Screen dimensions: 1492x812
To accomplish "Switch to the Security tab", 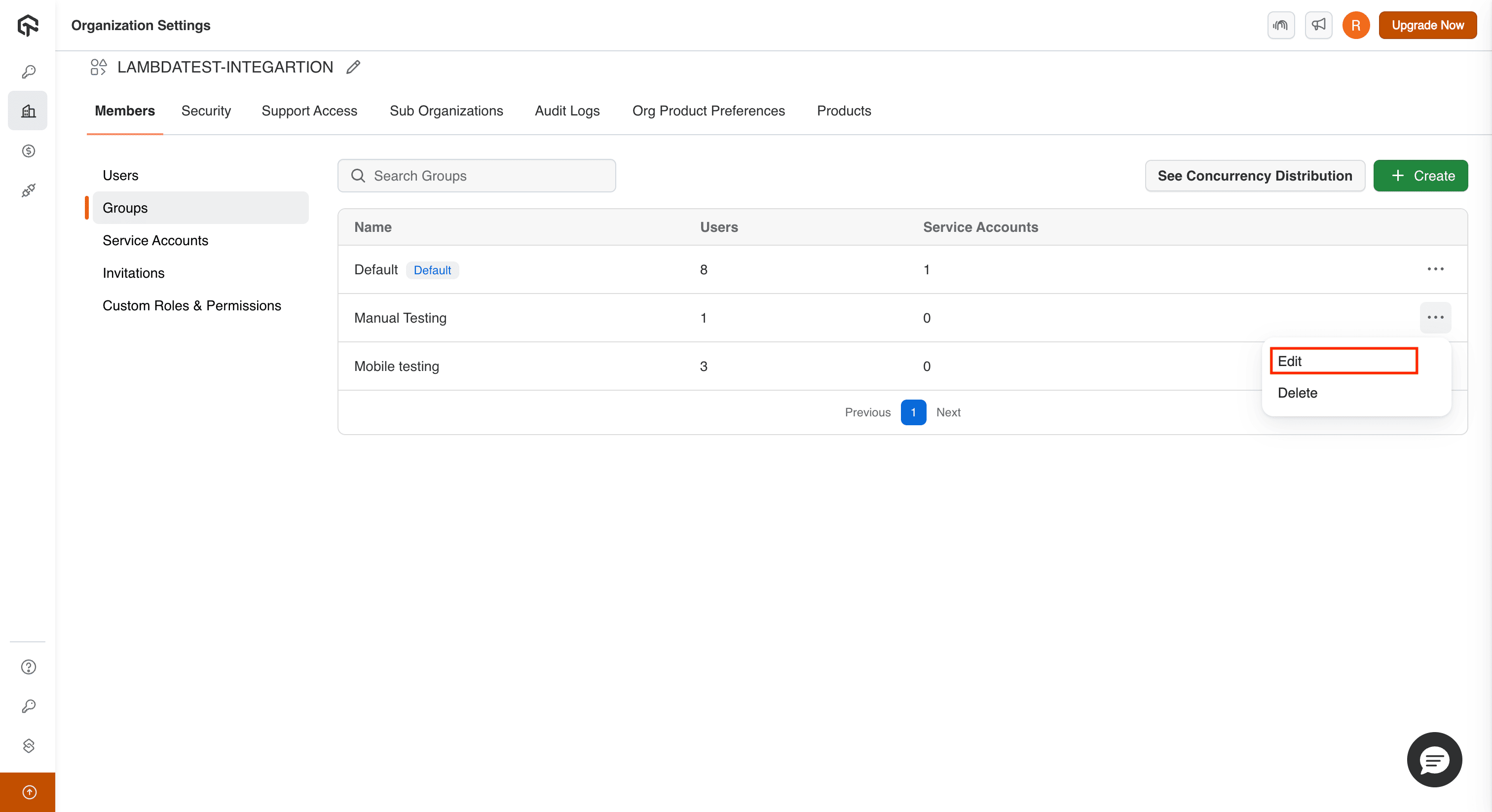I will coord(206,111).
